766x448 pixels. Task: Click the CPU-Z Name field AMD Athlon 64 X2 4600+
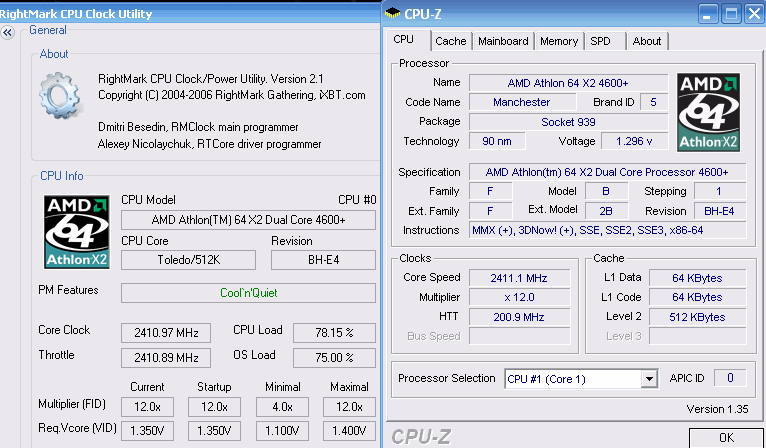pos(568,83)
